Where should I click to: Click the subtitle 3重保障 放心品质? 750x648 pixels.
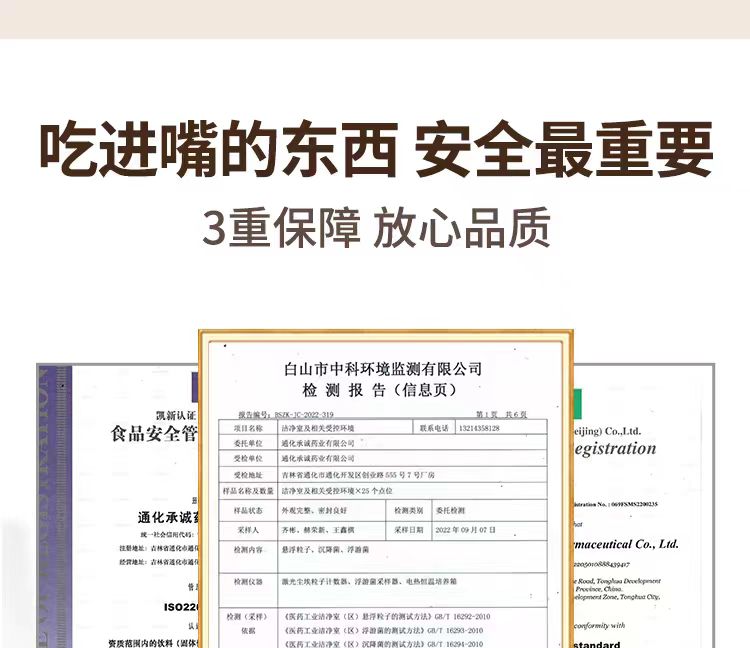click(376, 228)
